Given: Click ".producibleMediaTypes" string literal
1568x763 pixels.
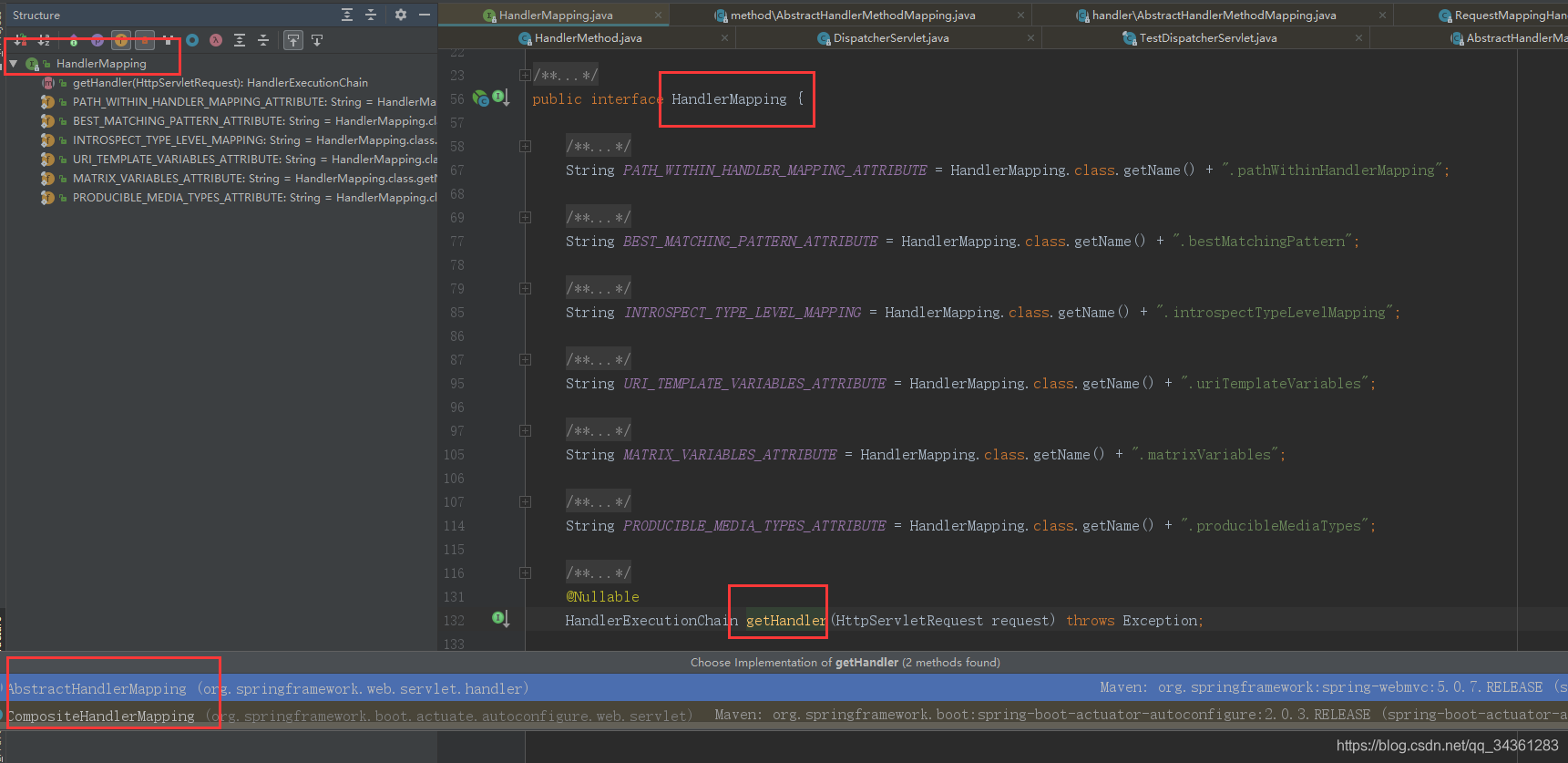Looking at the screenshot, I should click(x=1275, y=526).
